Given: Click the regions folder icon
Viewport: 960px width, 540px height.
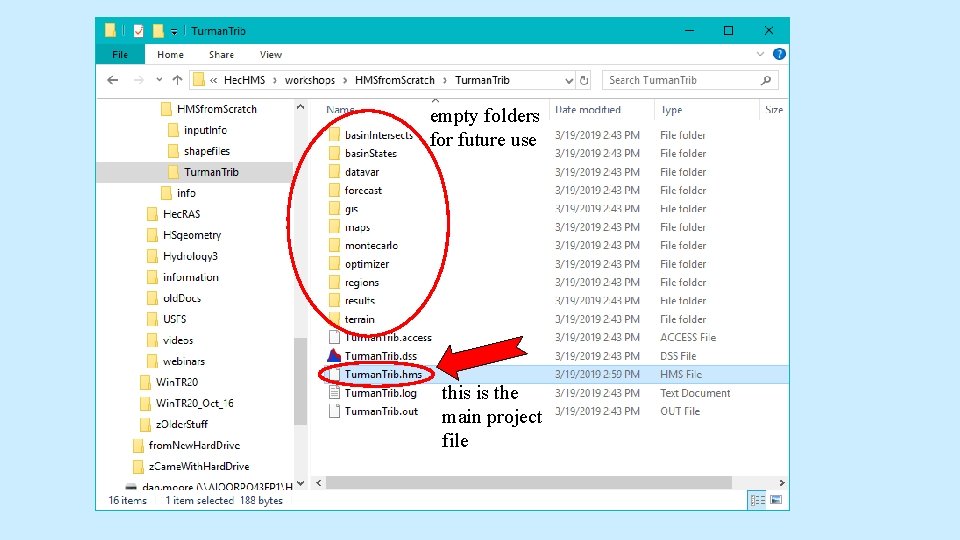Looking at the screenshot, I should click(334, 282).
